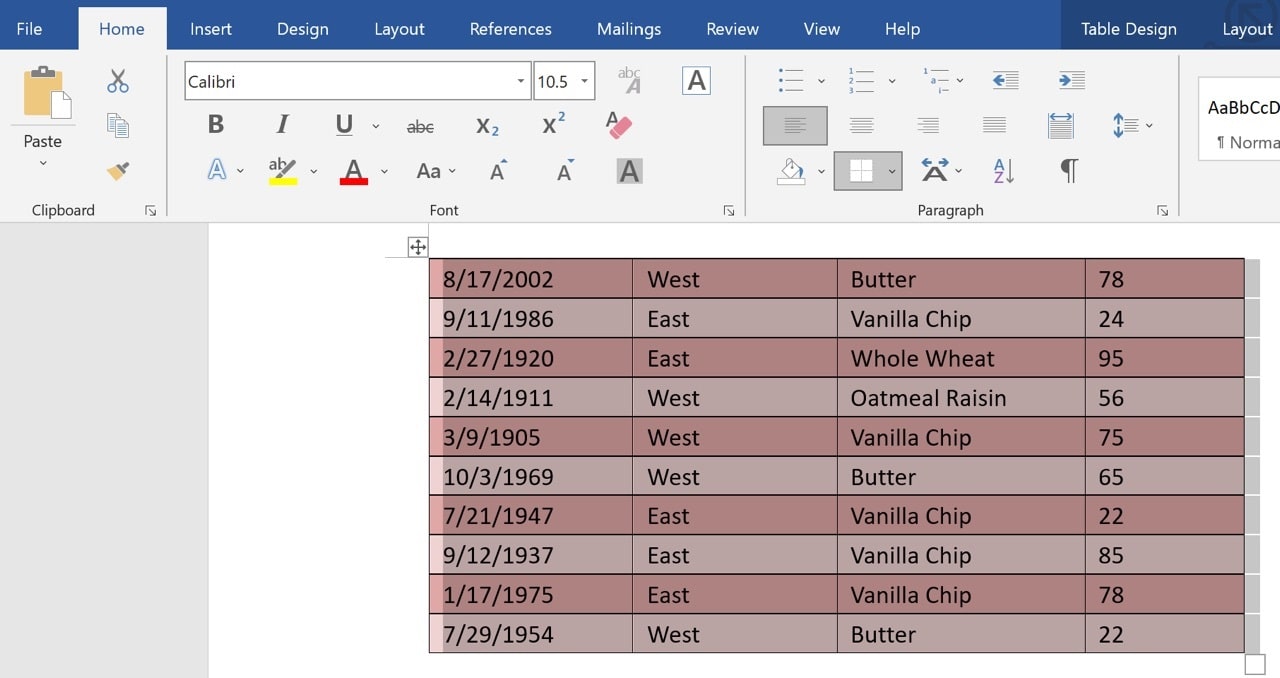
Task: Toggle paragraph marks visibility
Action: [x=1067, y=171]
